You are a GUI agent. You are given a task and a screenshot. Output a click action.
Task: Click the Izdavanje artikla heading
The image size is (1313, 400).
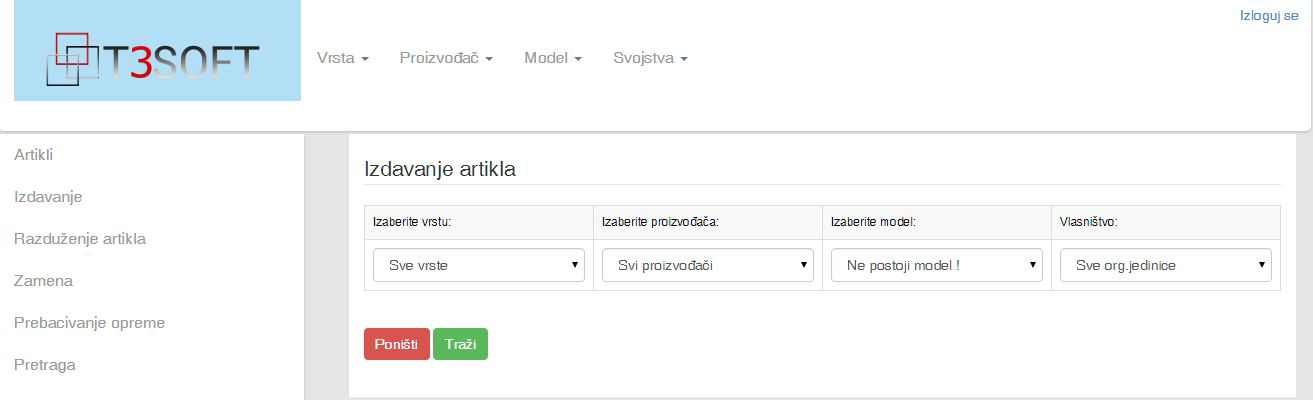tap(440, 169)
